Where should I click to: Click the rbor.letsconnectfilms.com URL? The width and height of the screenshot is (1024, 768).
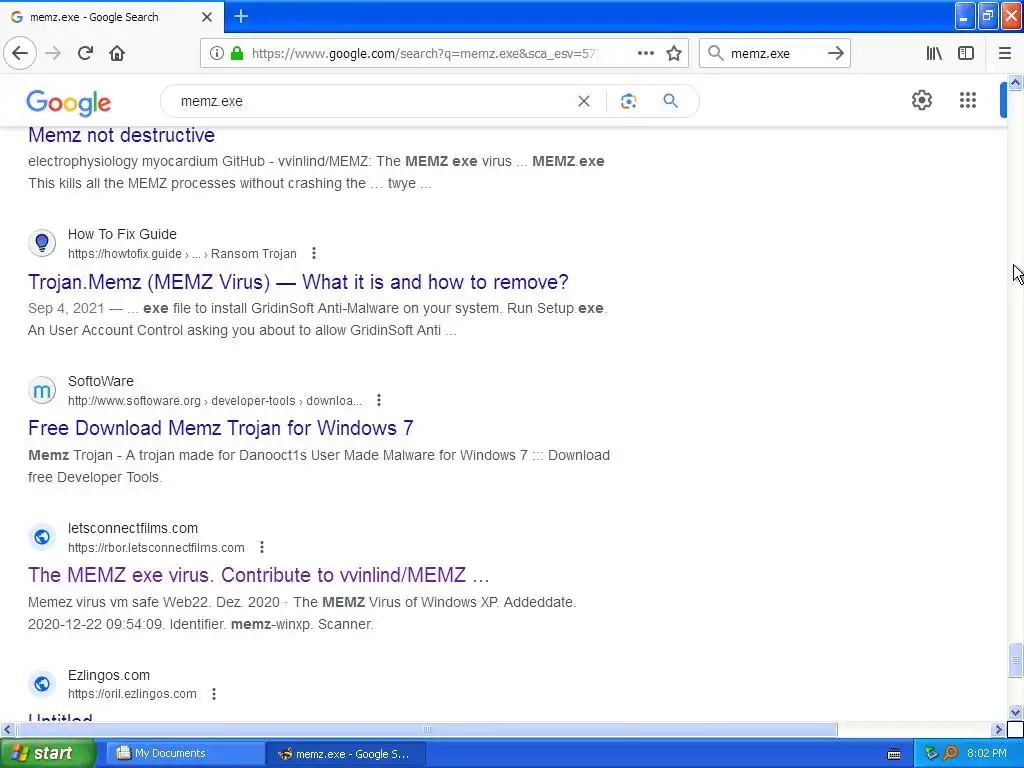click(156, 548)
